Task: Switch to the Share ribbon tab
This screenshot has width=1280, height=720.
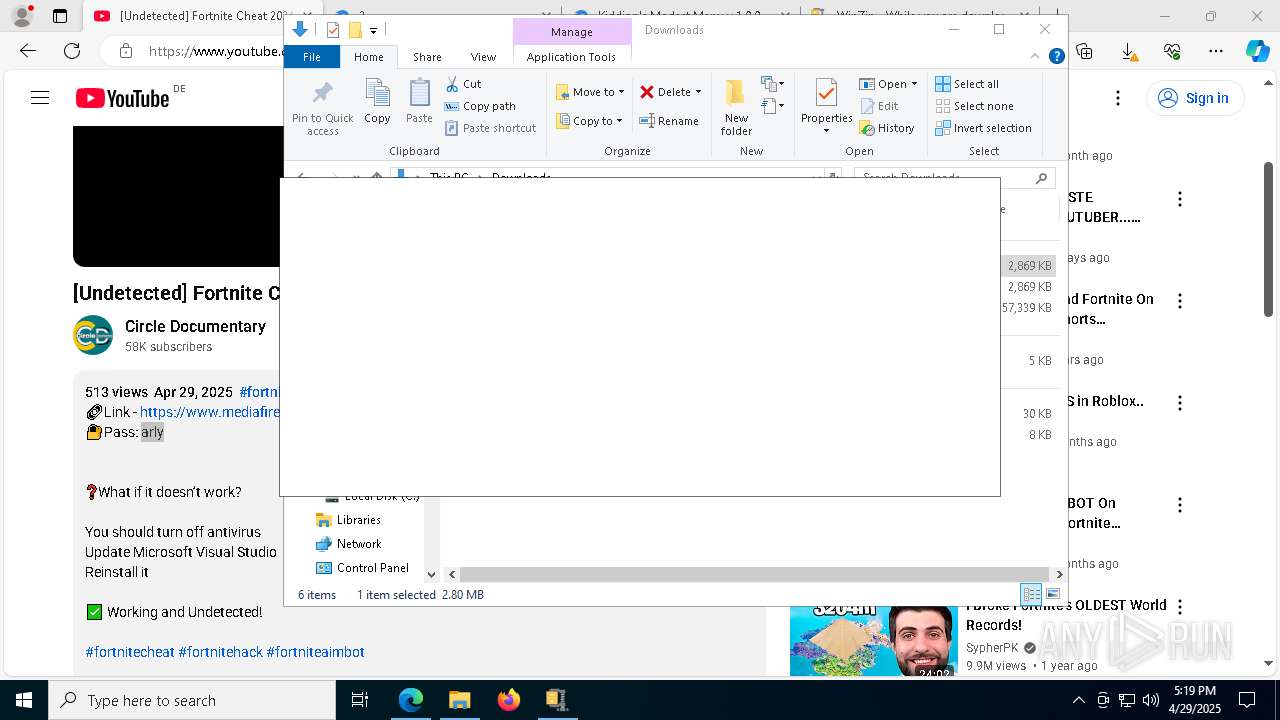Action: coord(427,57)
